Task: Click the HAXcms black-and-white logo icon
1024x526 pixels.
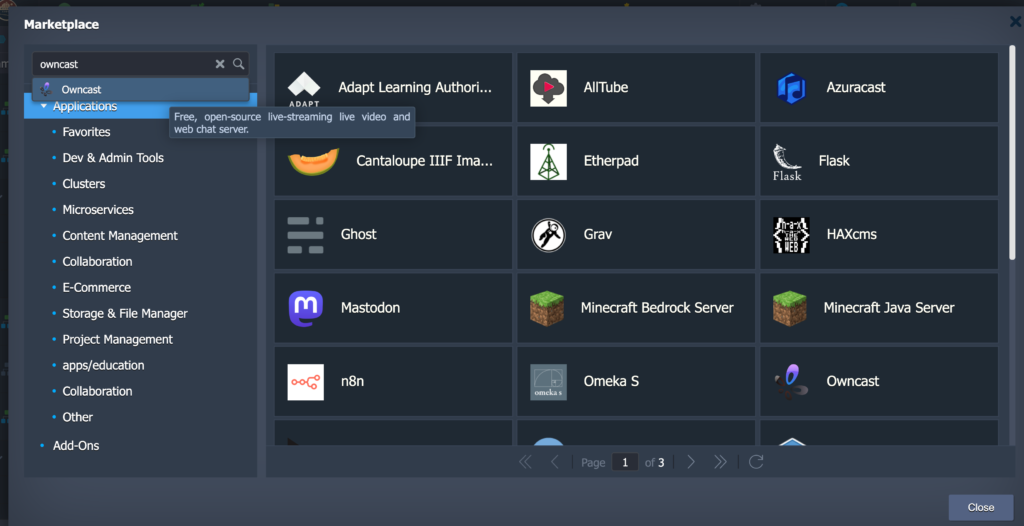Action: 792,235
